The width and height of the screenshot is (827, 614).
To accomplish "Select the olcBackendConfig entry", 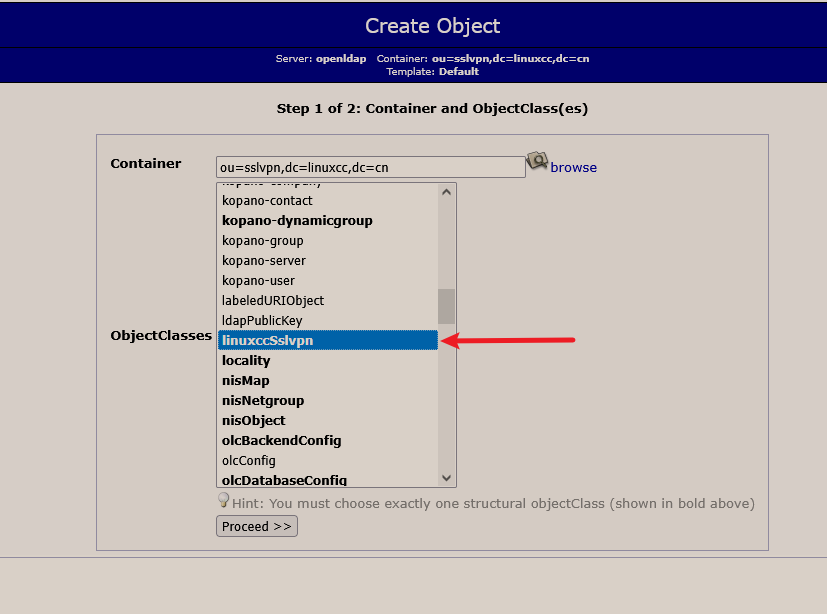I will (x=328, y=440).
